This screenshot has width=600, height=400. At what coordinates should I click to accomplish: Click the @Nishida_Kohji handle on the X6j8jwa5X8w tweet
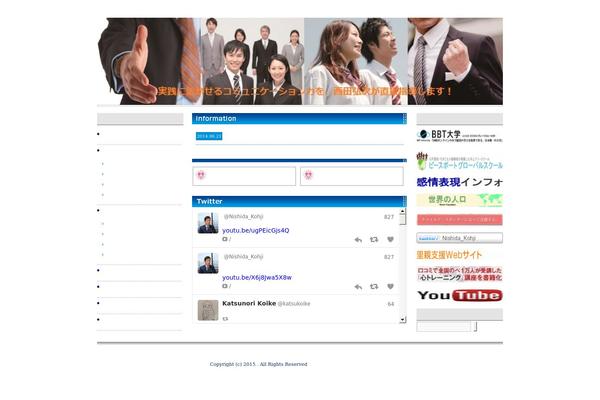pos(243,256)
